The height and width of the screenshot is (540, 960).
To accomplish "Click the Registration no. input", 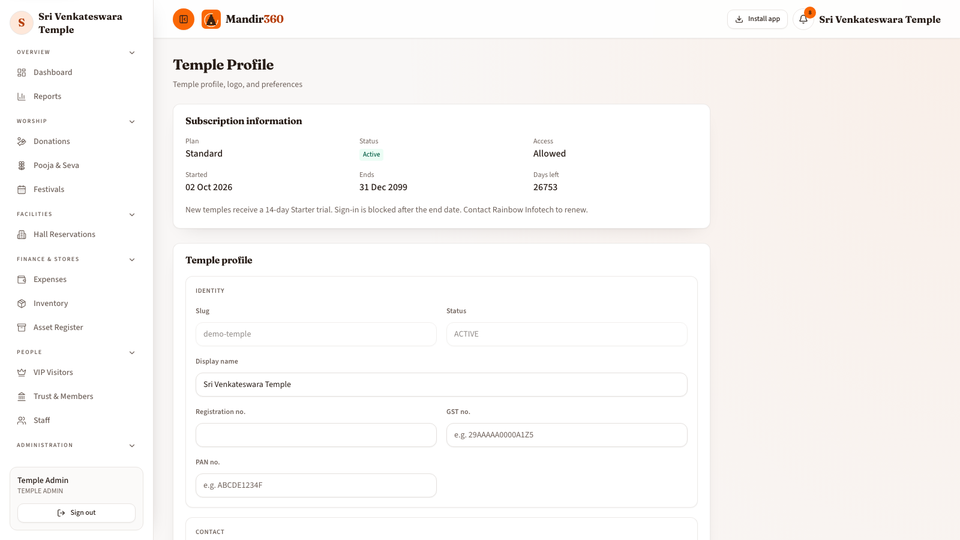I will pos(316,435).
